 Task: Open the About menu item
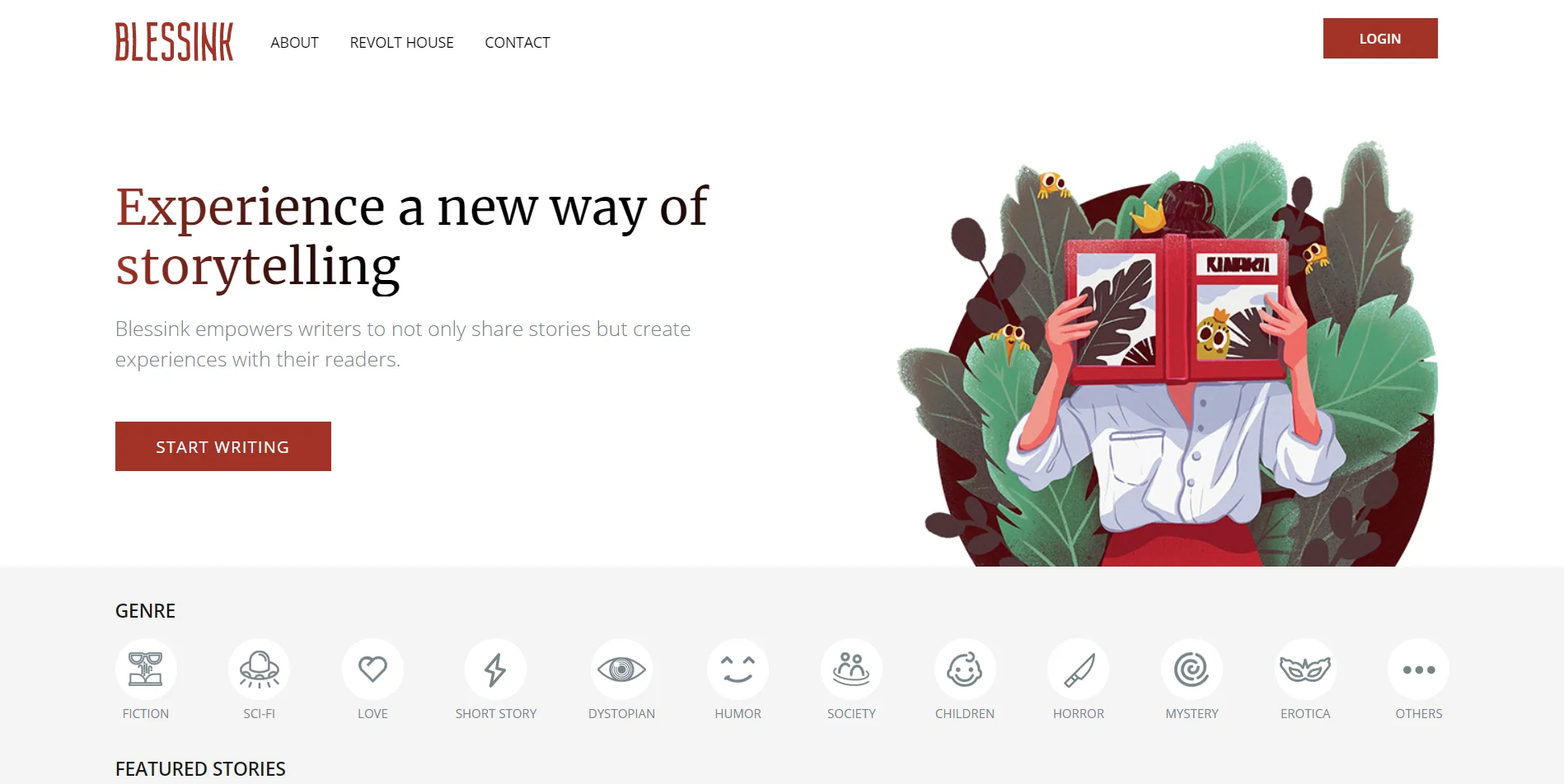[294, 43]
